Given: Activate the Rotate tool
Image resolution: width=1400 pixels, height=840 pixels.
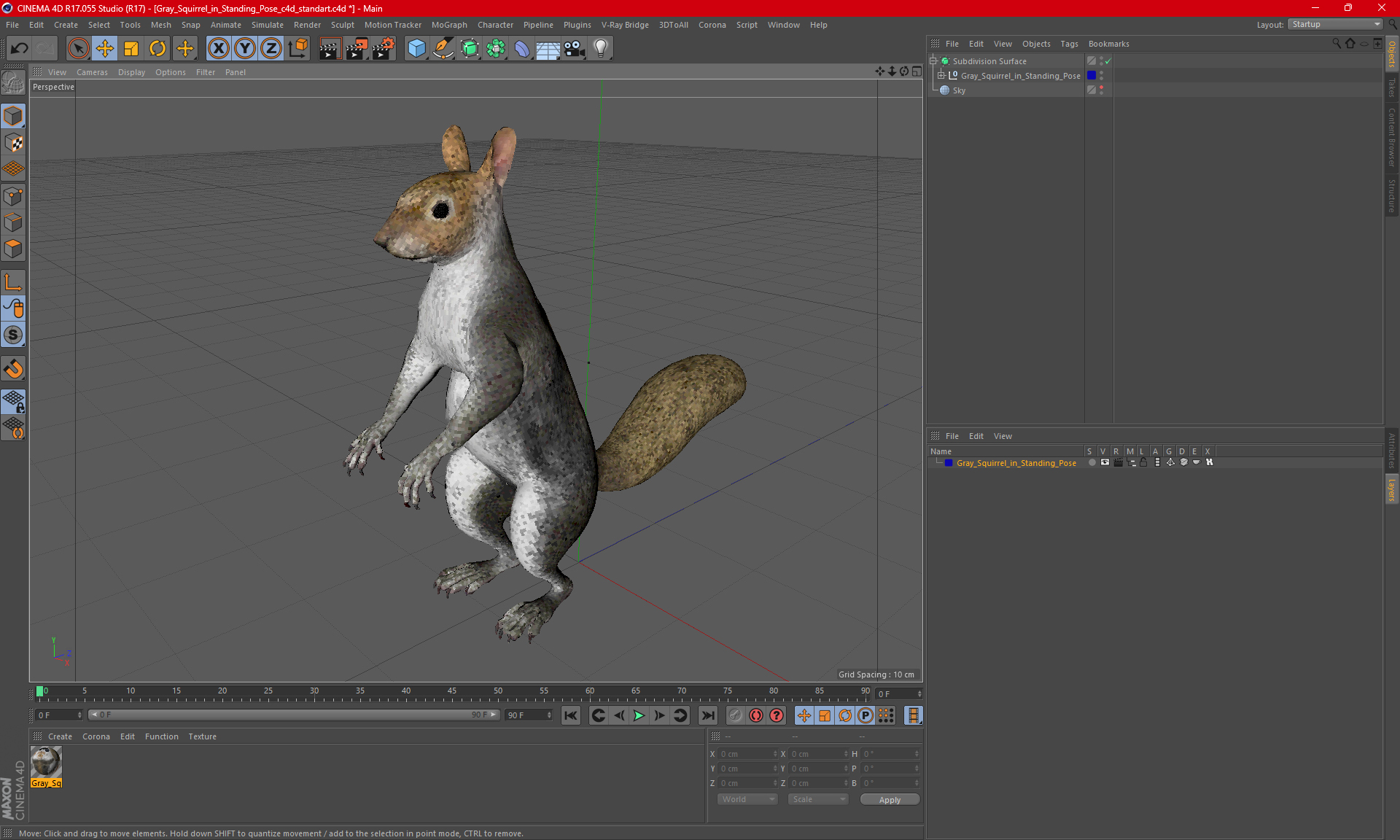Looking at the screenshot, I should pos(157,48).
